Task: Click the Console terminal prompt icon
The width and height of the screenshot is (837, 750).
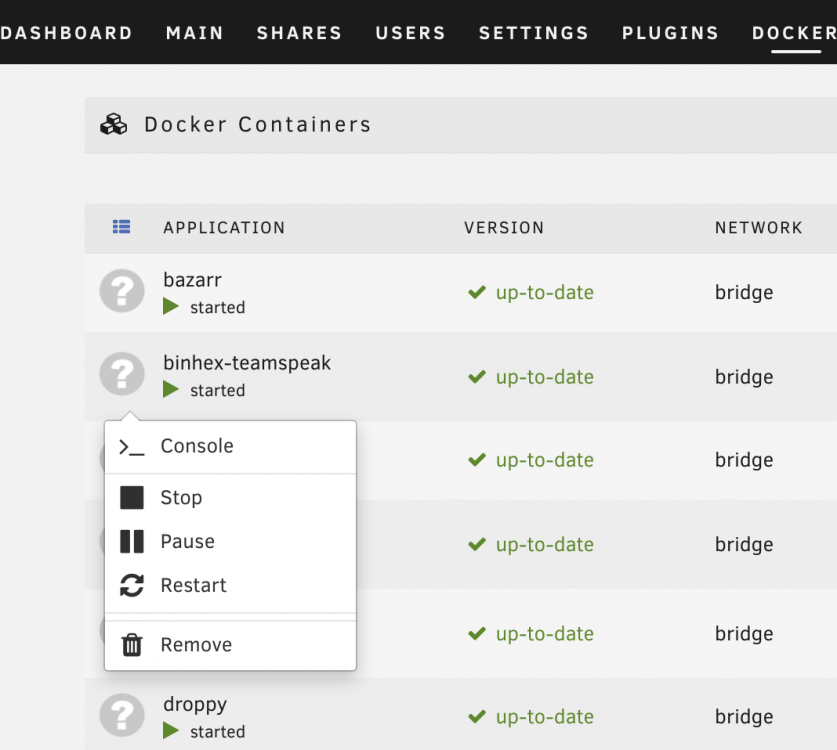Action: 131,447
